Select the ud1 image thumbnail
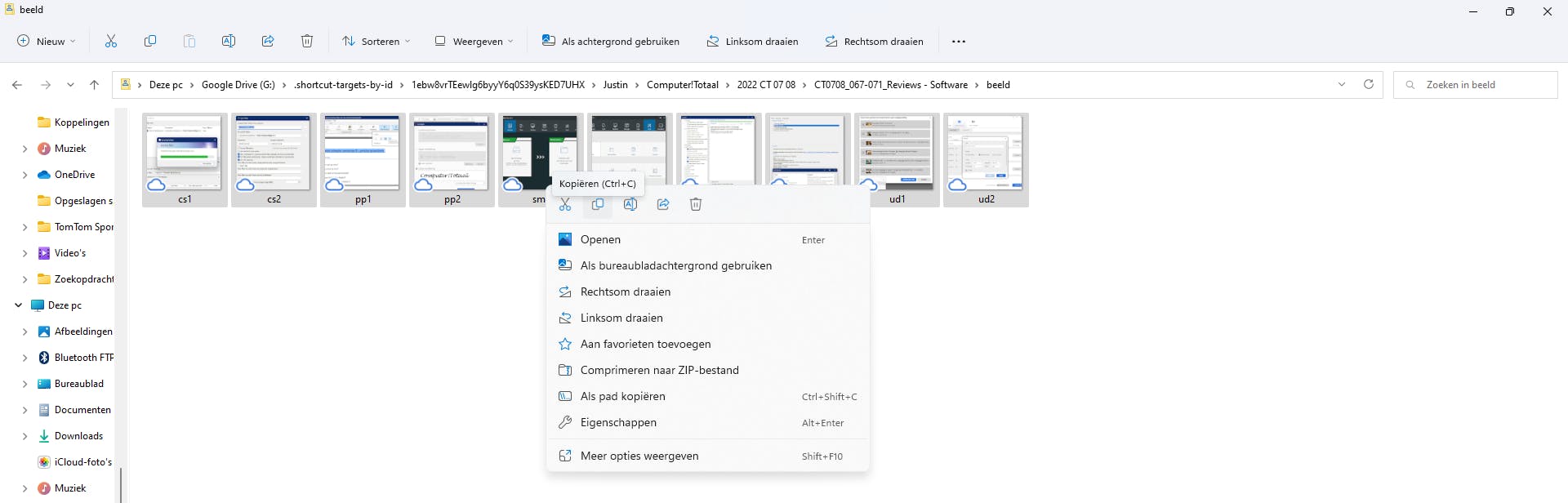Image resolution: width=1568 pixels, height=503 pixels. (897, 159)
